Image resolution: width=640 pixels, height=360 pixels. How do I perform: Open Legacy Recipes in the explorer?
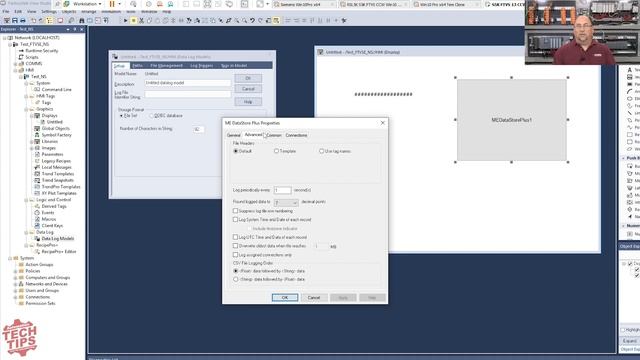(x=56, y=161)
